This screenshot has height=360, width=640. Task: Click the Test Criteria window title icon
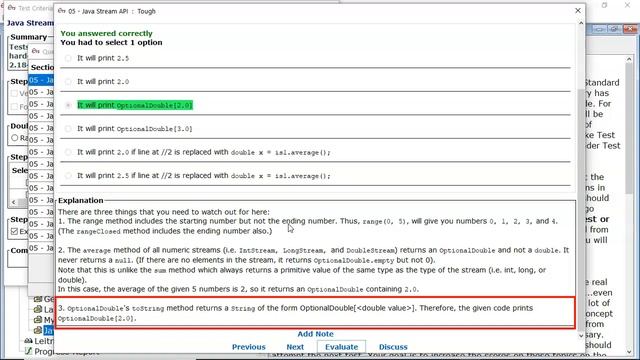(11, 8)
